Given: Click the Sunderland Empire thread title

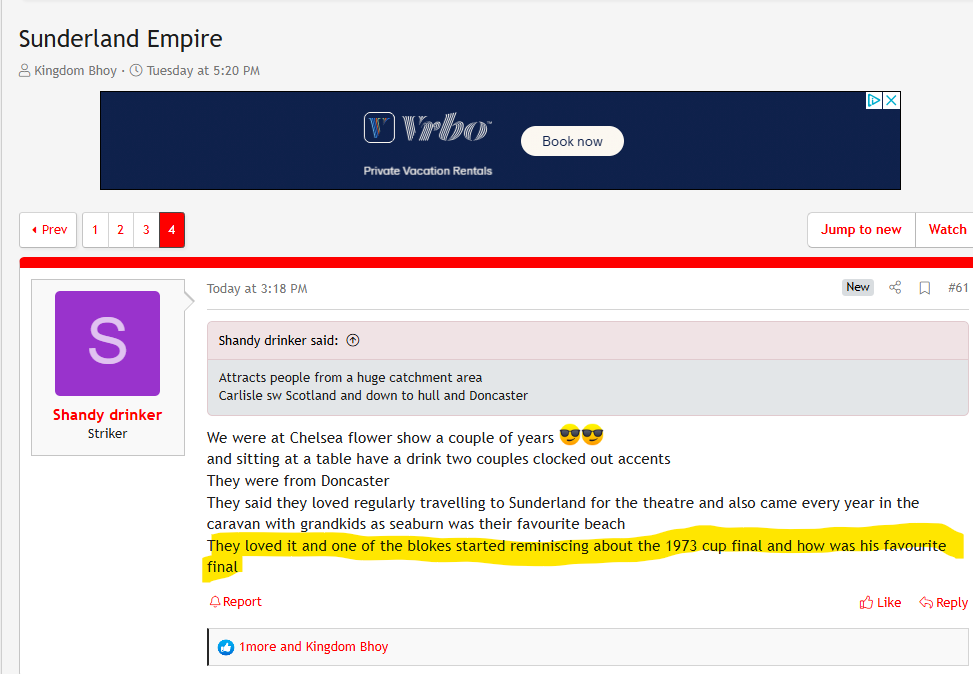Looking at the screenshot, I should (x=120, y=38).
